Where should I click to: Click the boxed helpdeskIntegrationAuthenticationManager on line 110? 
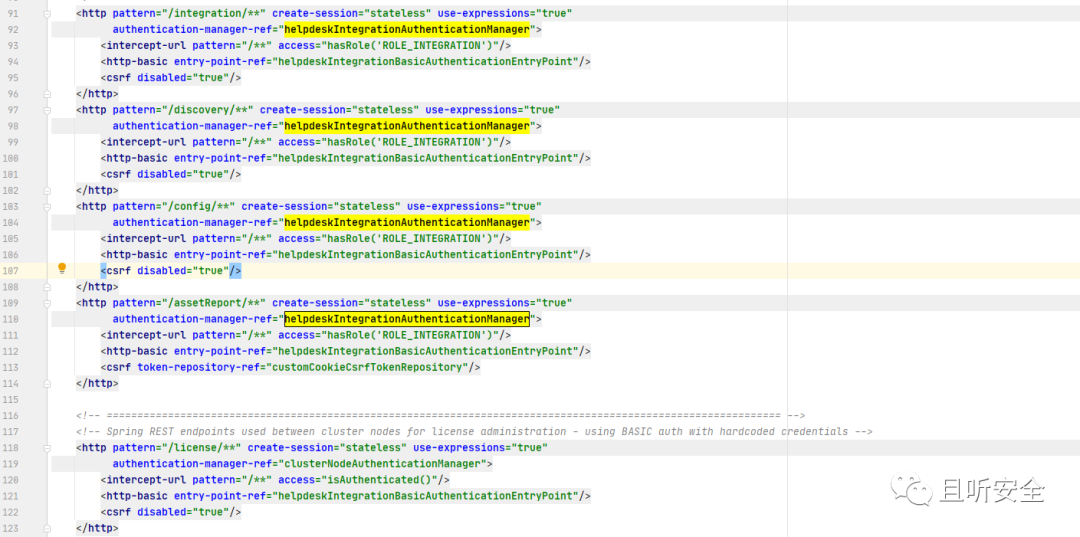407,319
